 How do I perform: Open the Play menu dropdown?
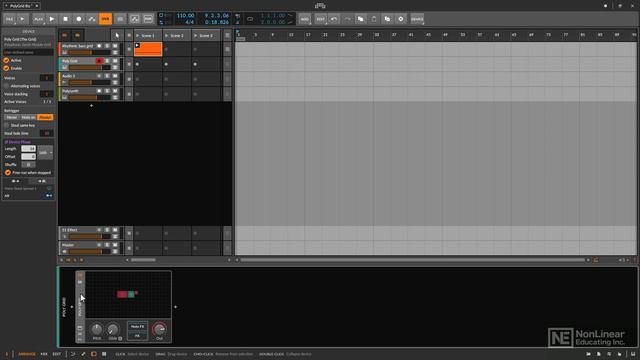pyautogui.click(x=38, y=19)
